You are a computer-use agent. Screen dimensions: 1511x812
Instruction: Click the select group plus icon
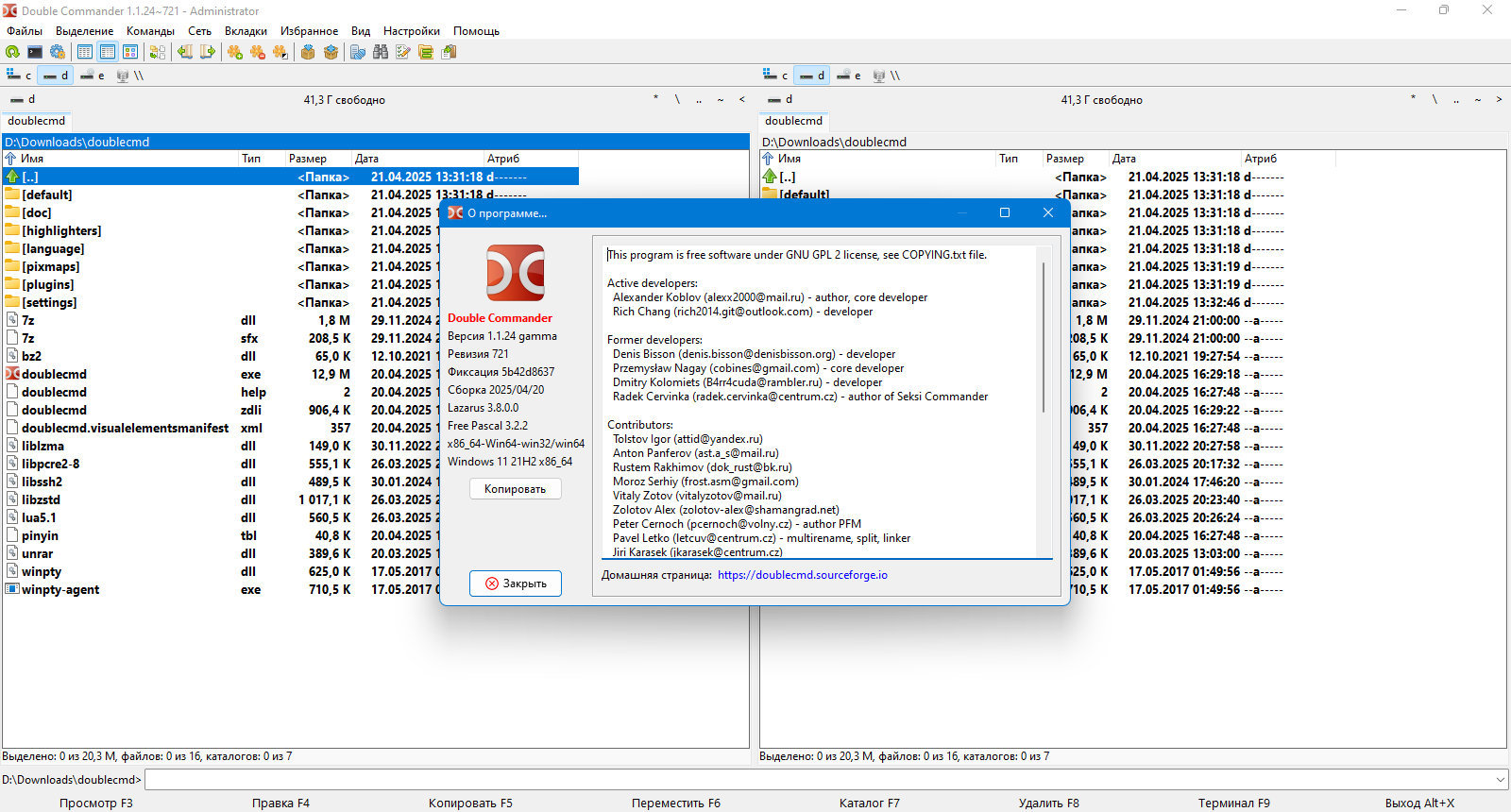point(235,52)
